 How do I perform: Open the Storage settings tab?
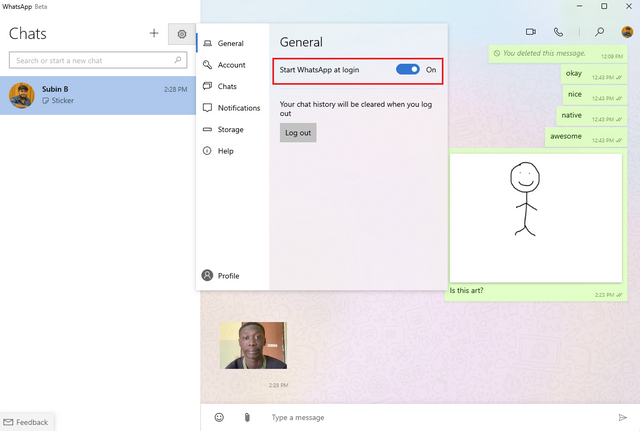(233, 129)
